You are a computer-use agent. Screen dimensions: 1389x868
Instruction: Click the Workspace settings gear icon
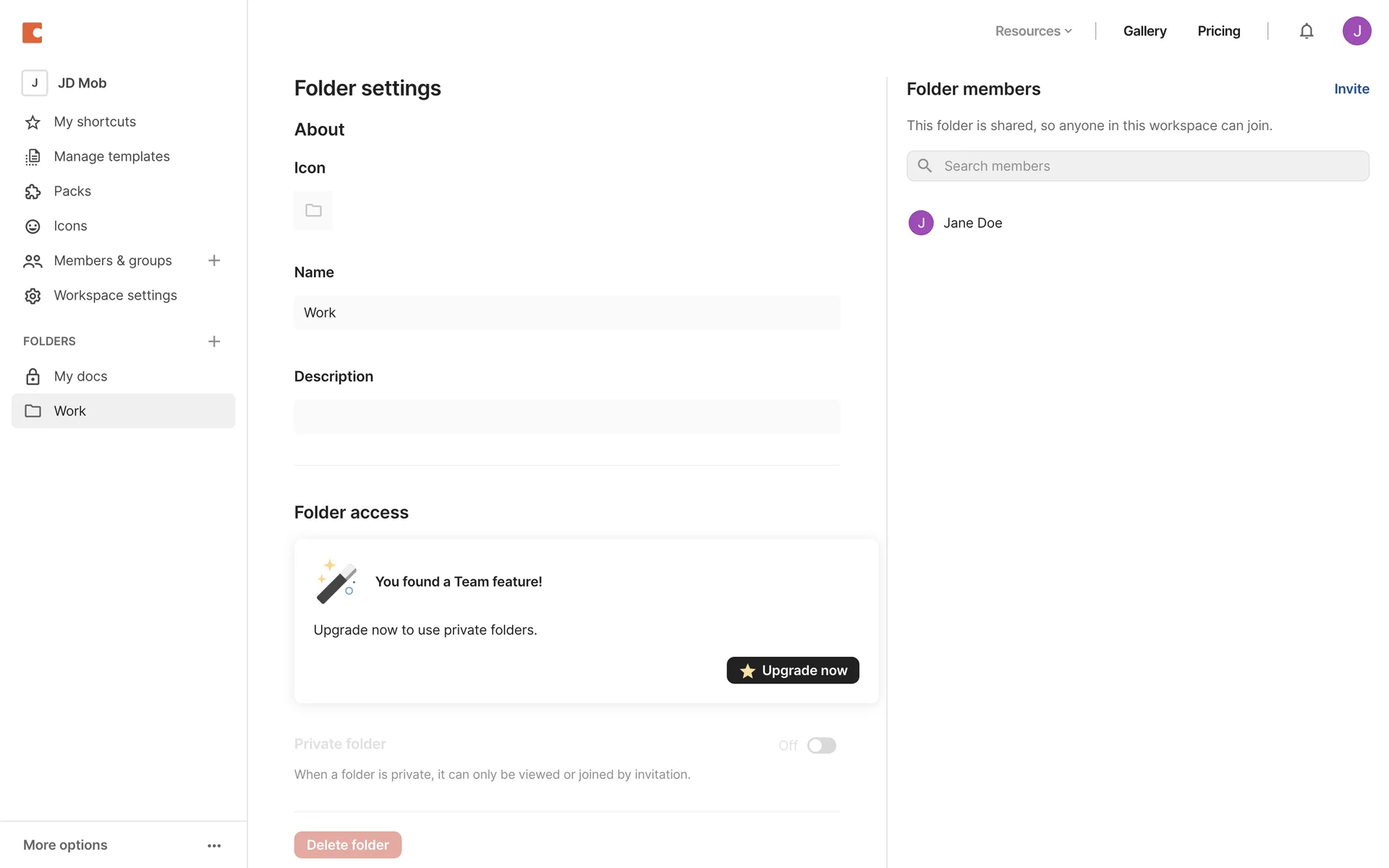click(33, 296)
